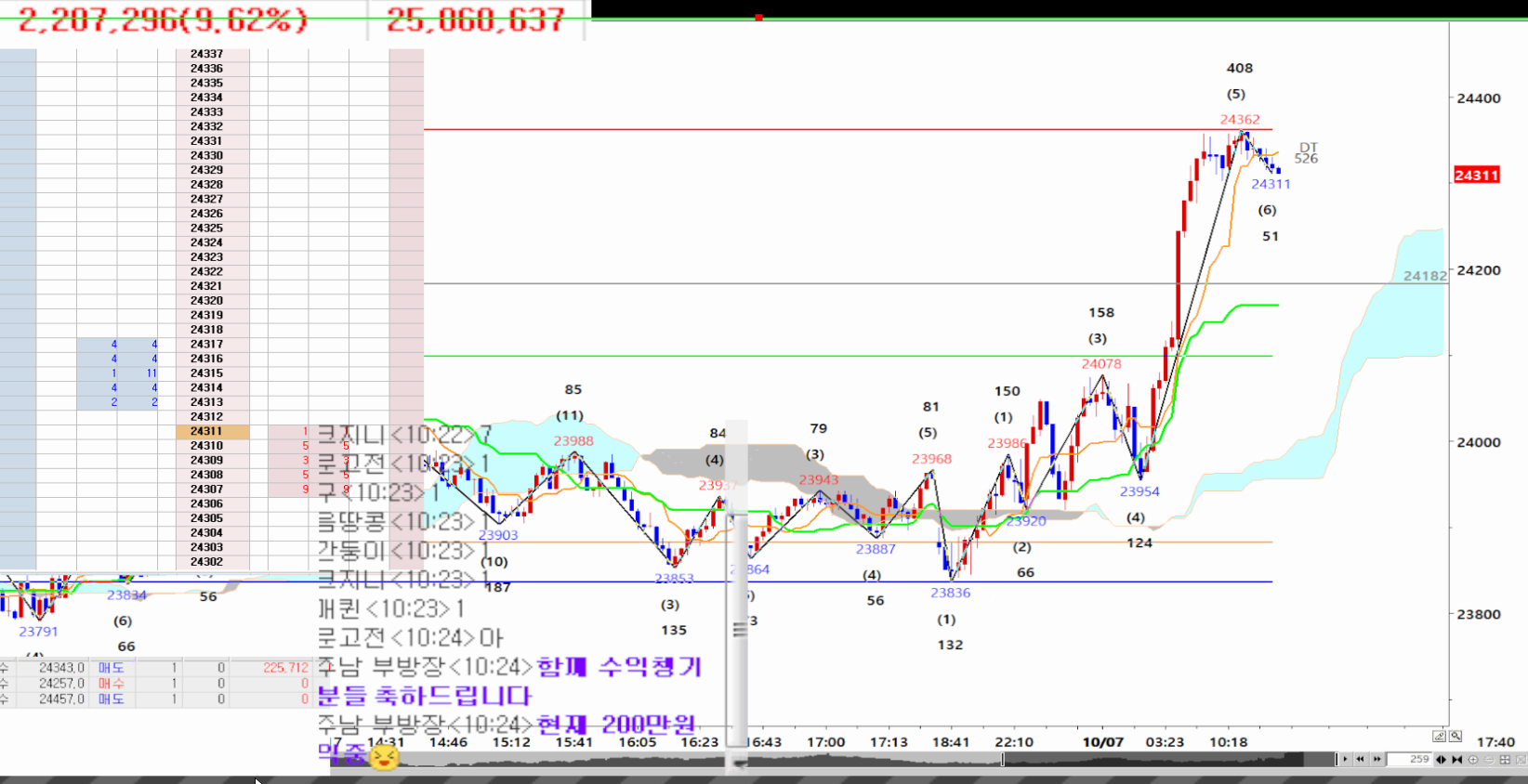Viewport: 1528px width, 784px height.
Task: Click the chart play button
Action: click(1345, 759)
